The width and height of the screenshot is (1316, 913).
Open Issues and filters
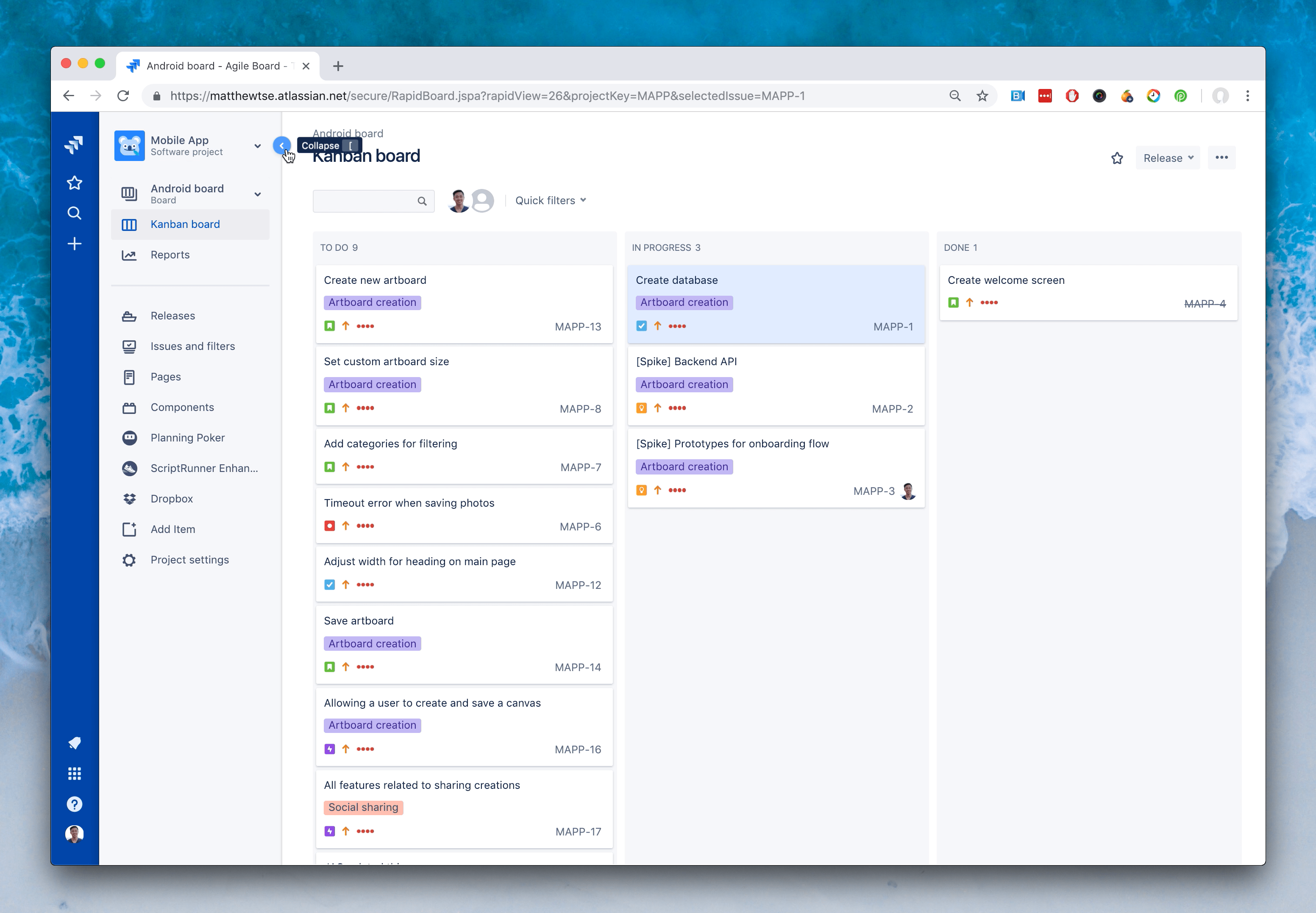(x=193, y=346)
